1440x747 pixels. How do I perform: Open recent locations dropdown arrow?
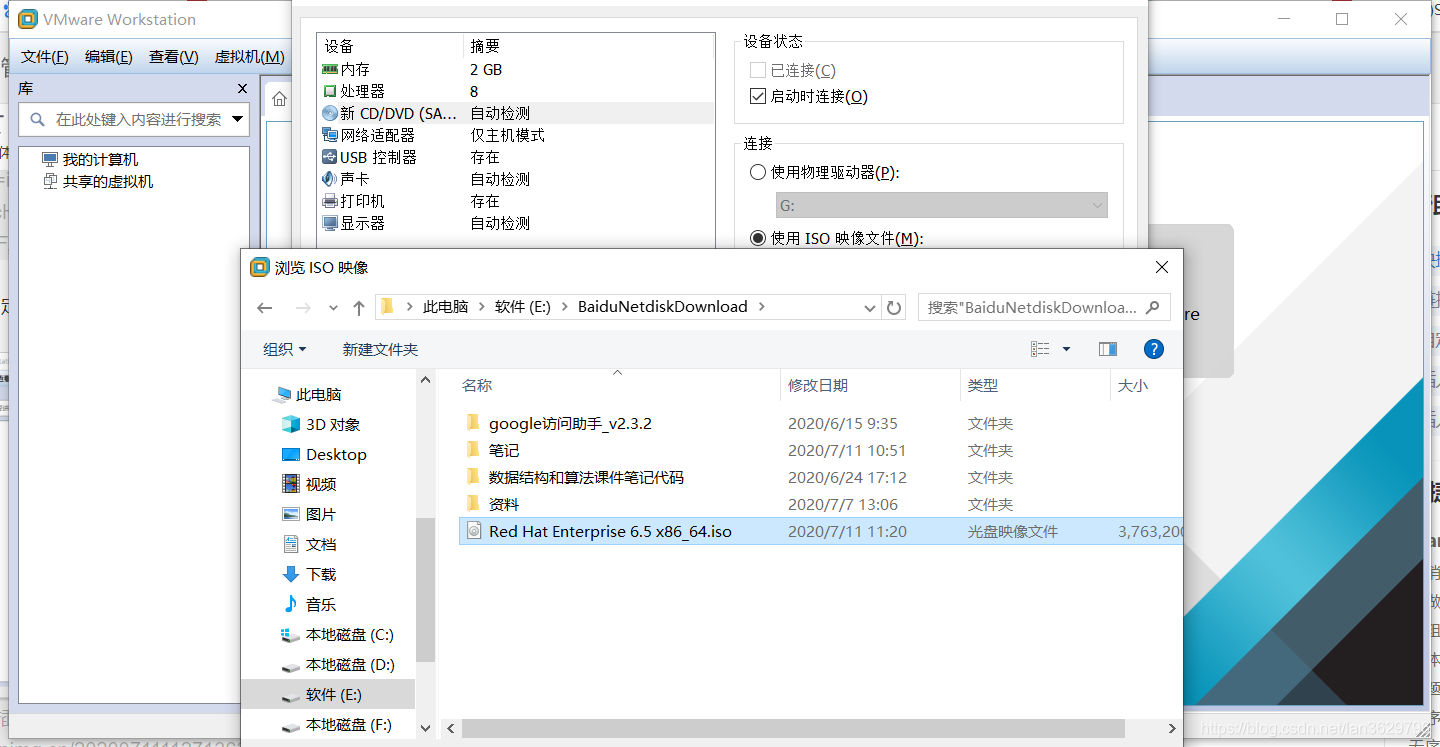pyautogui.click(x=333, y=308)
